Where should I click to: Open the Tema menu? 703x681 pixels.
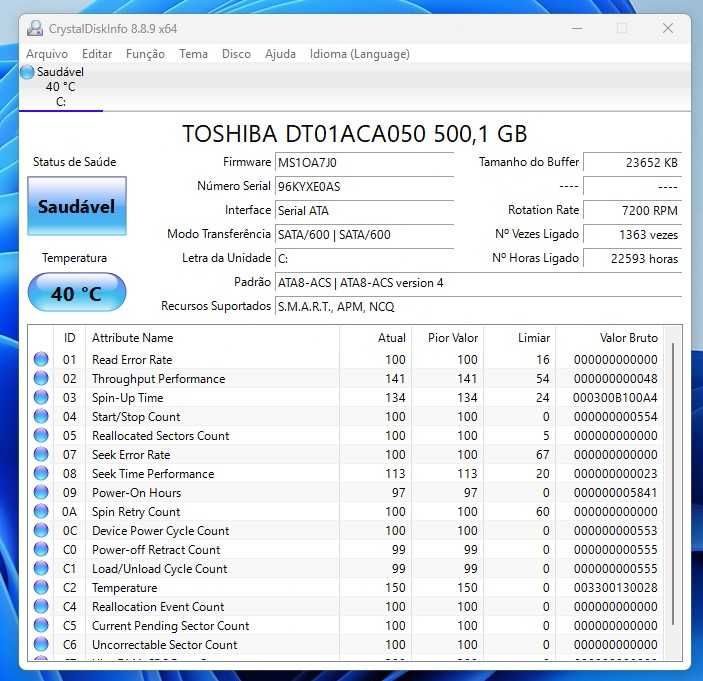click(193, 54)
